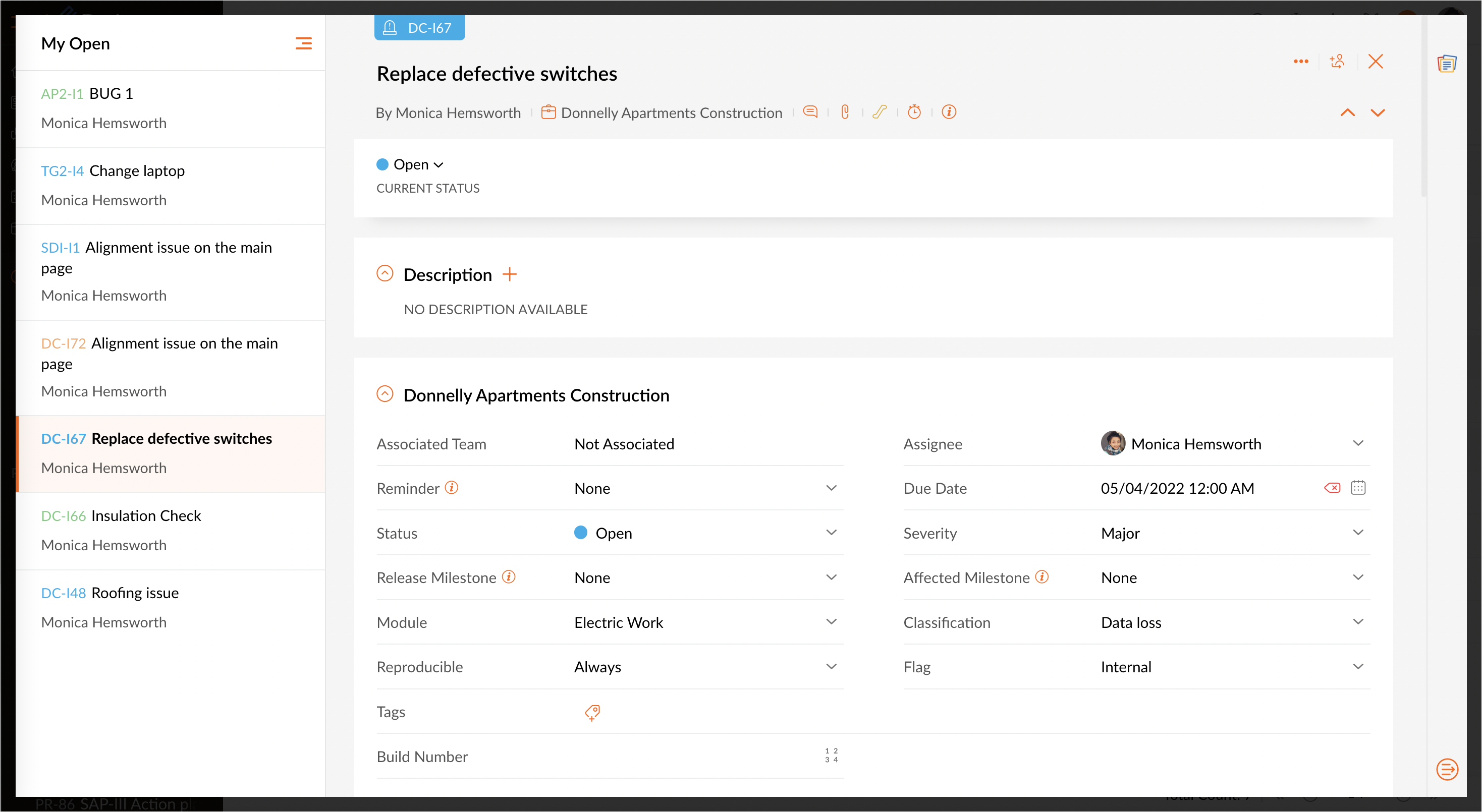Click the attachment paperclip icon

[845, 111]
